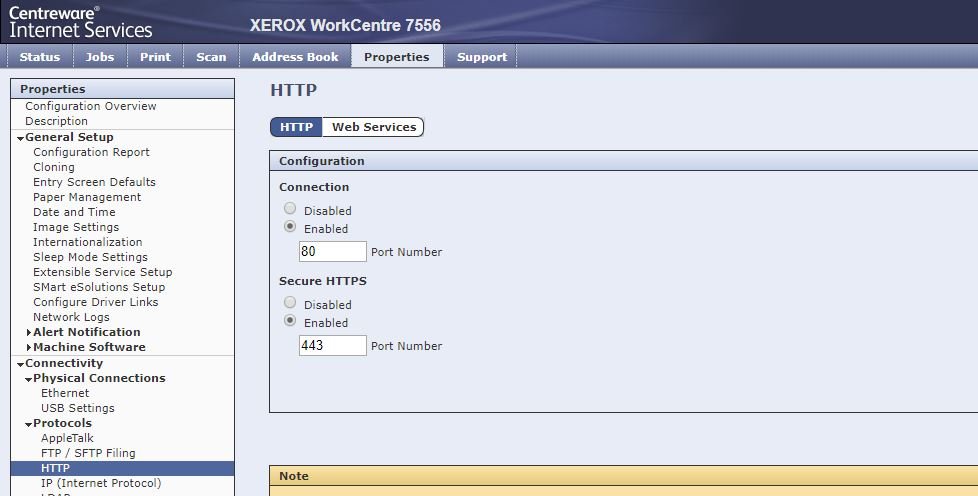
Task: Open FTP / SFTP Filing protocol
Action: (x=88, y=453)
